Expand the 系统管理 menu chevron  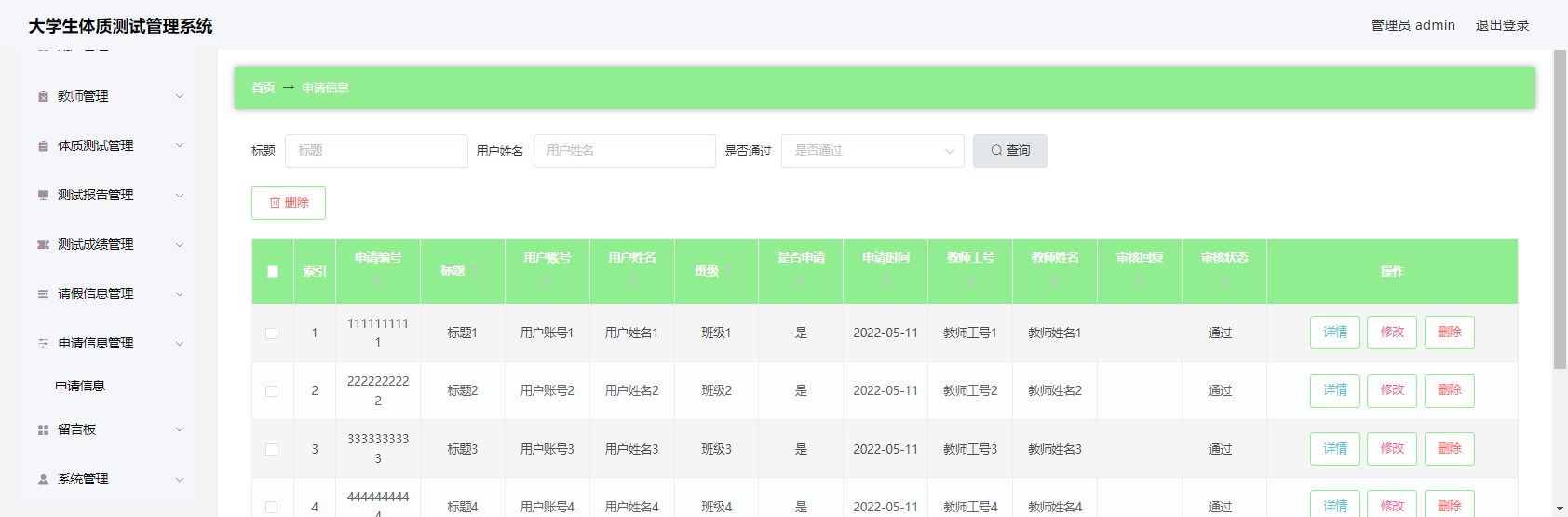[180, 479]
